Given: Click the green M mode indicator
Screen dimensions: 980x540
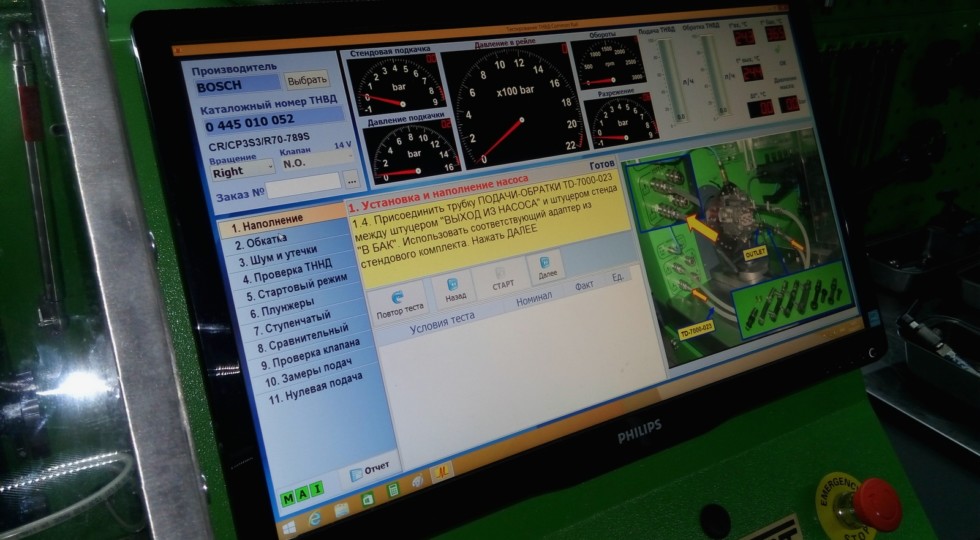Looking at the screenshot, I should [288, 498].
